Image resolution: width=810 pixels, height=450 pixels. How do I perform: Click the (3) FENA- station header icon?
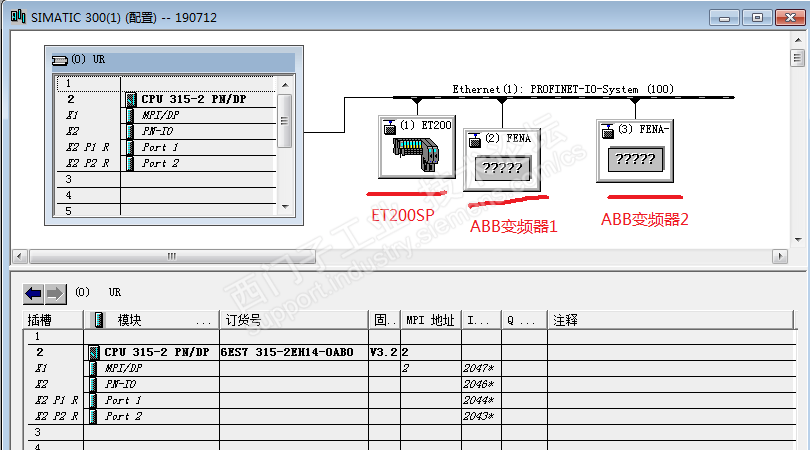(x=608, y=131)
